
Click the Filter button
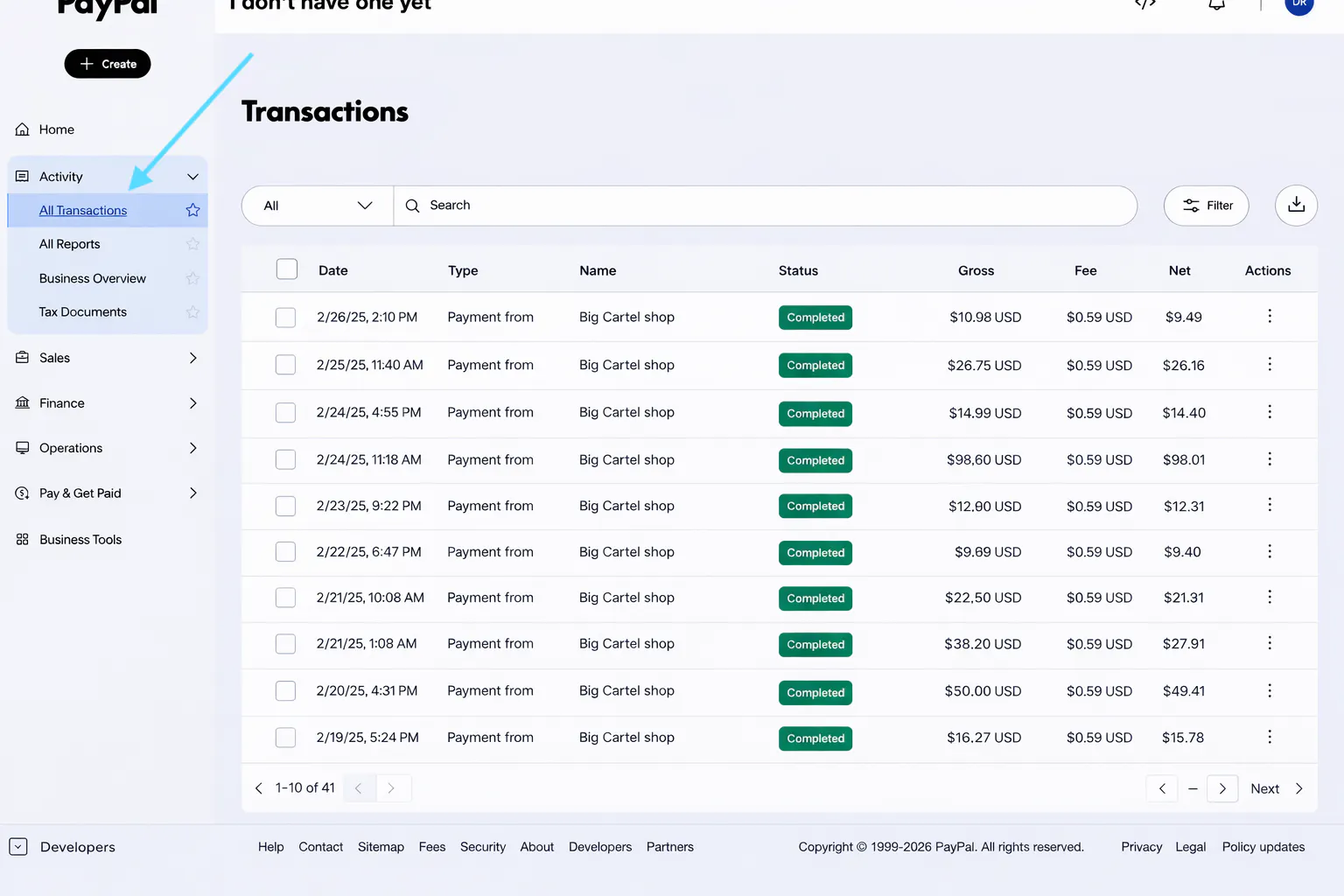1206,206
